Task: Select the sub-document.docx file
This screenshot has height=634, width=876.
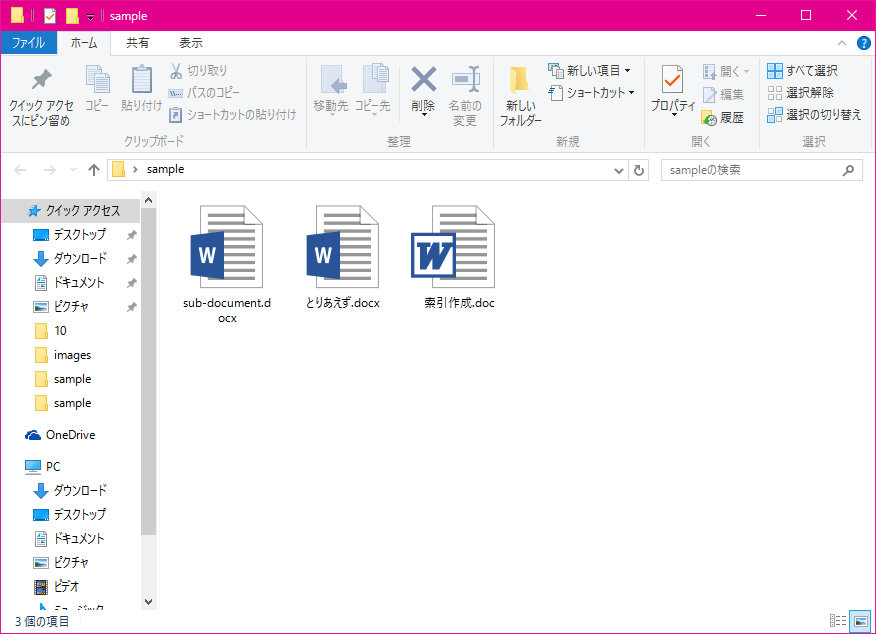Action: 227,265
